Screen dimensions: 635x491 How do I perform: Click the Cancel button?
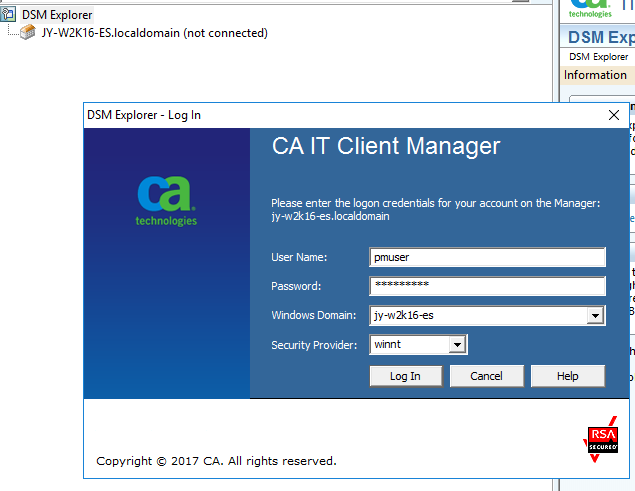click(486, 376)
